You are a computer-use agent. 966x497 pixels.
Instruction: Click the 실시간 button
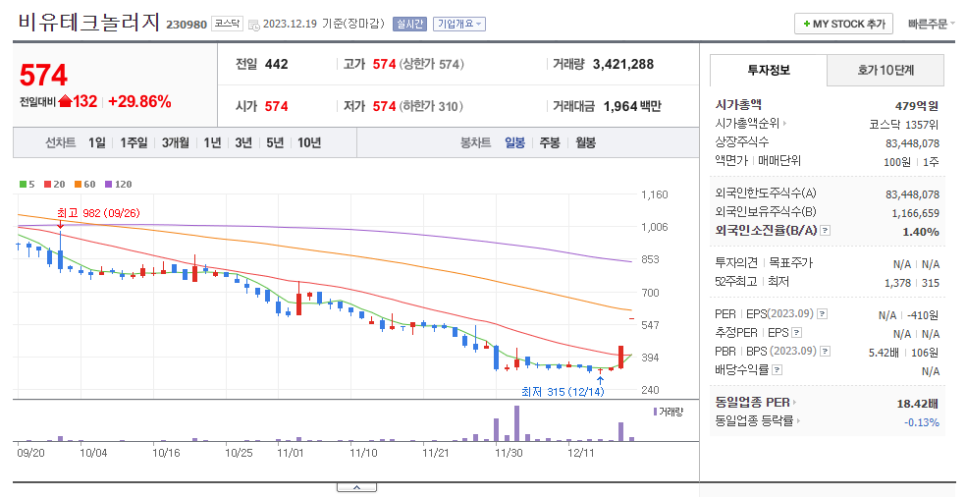coord(409,24)
